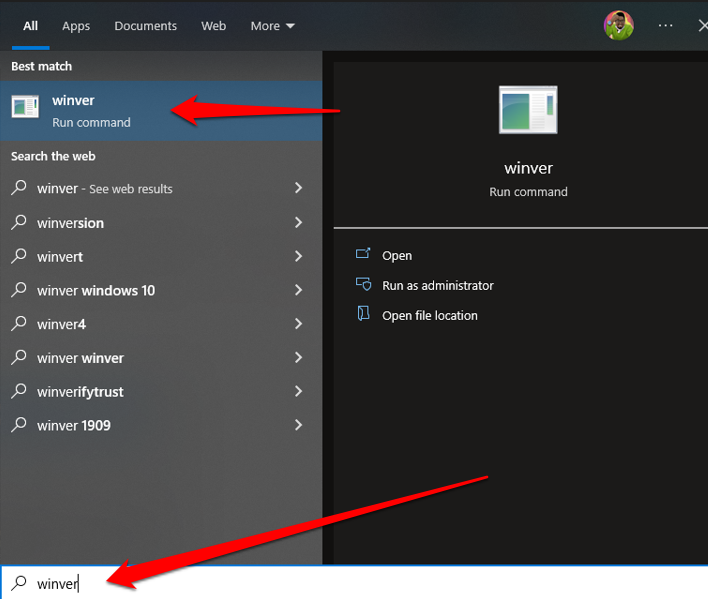
Task: Expand chevron next to winverifytrust
Action: click(298, 391)
